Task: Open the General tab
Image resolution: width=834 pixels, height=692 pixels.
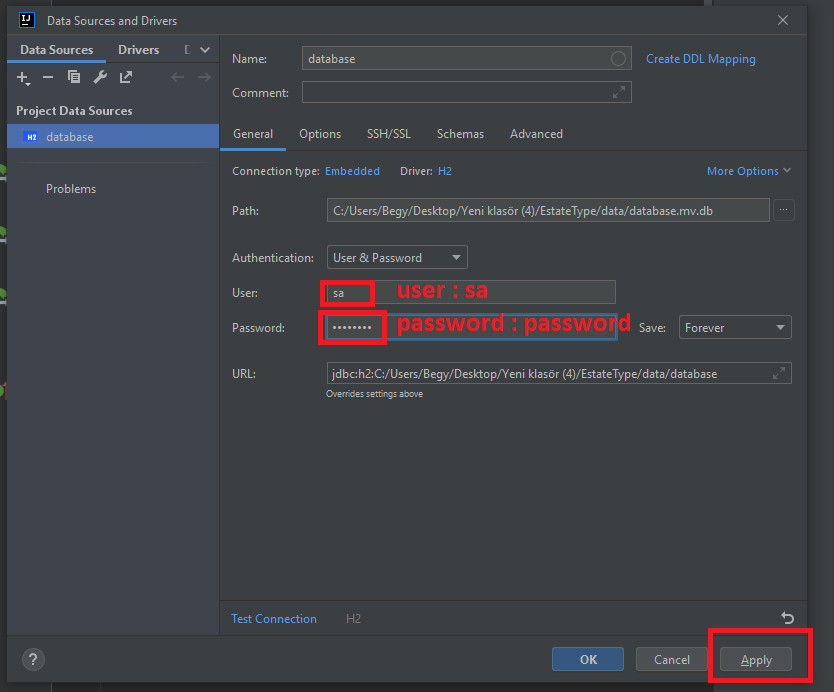Action: 253,134
